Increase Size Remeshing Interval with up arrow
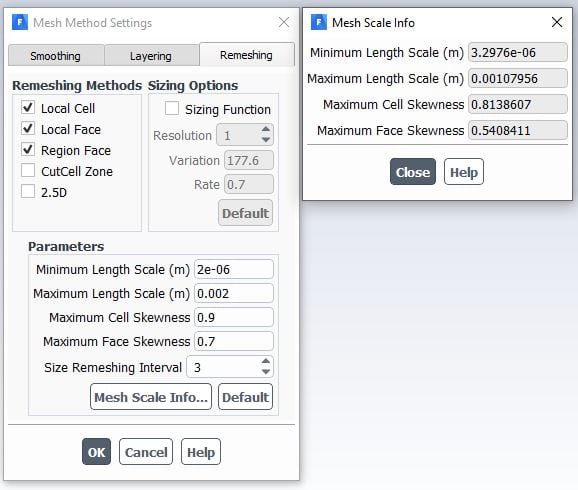 (x=266, y=361)
